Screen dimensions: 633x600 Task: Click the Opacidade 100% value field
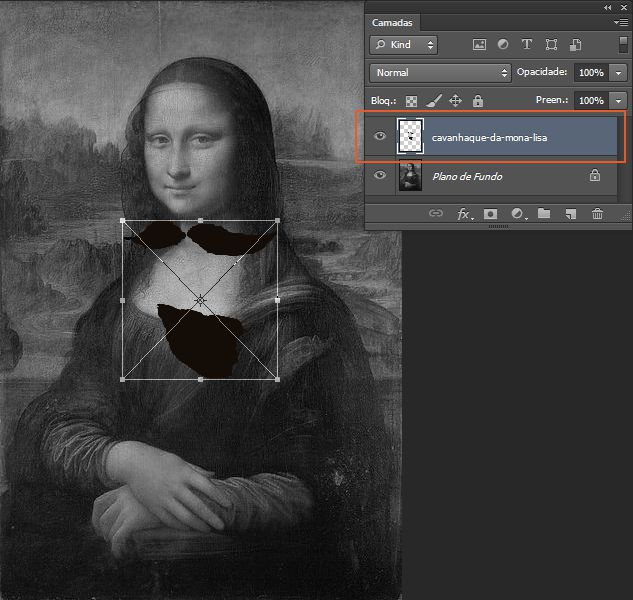592,73
